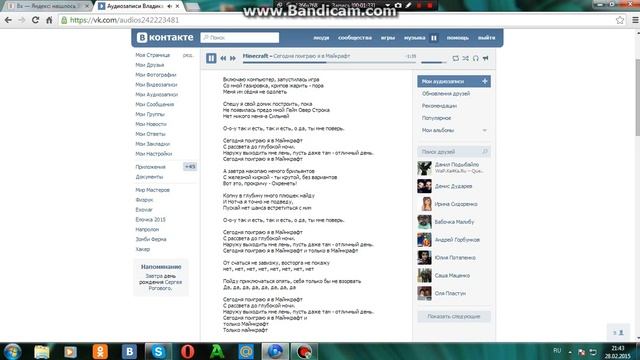Open Обновления друзей audio section

tap(446, 93)
